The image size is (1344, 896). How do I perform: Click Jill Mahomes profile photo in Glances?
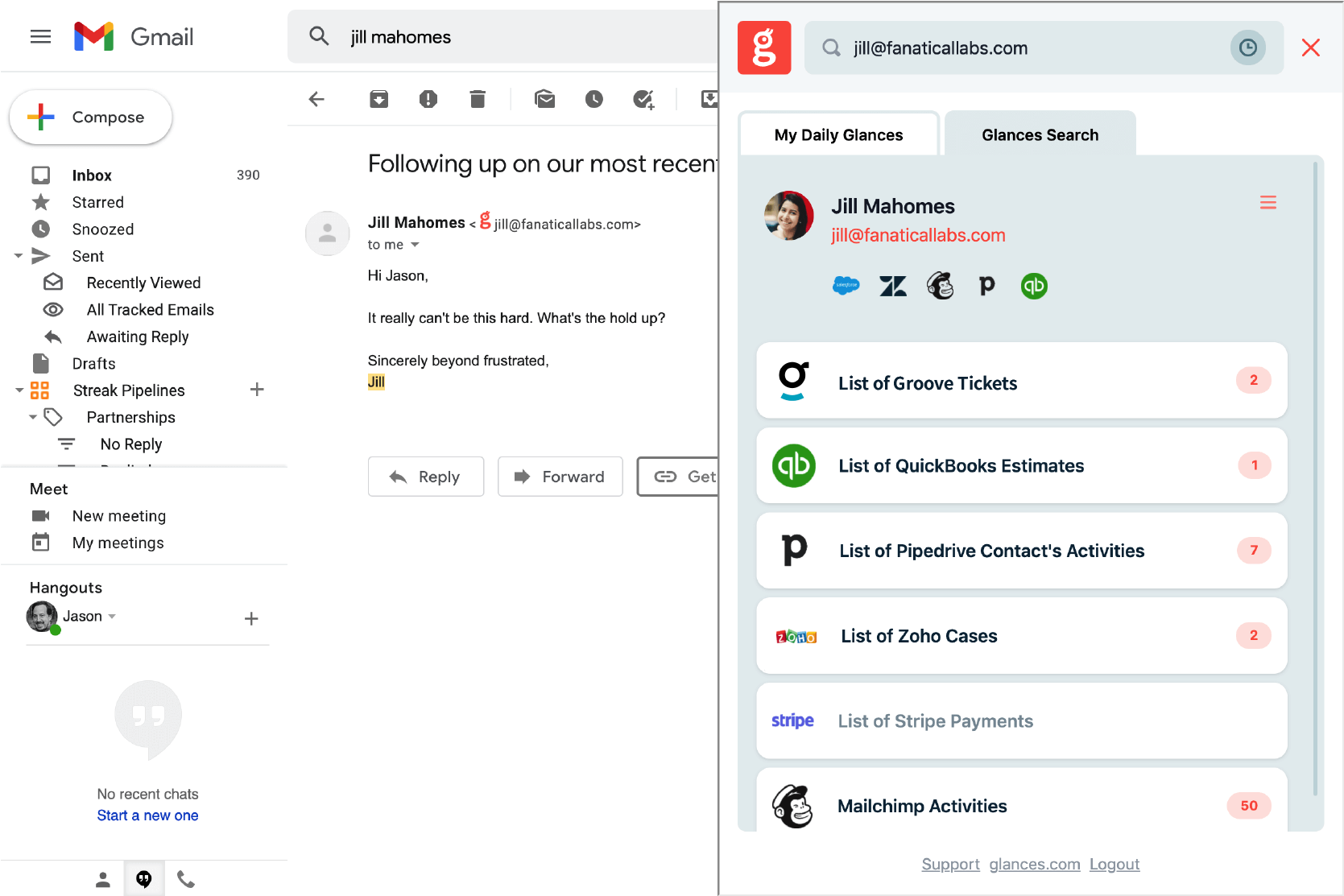(789, 216)
